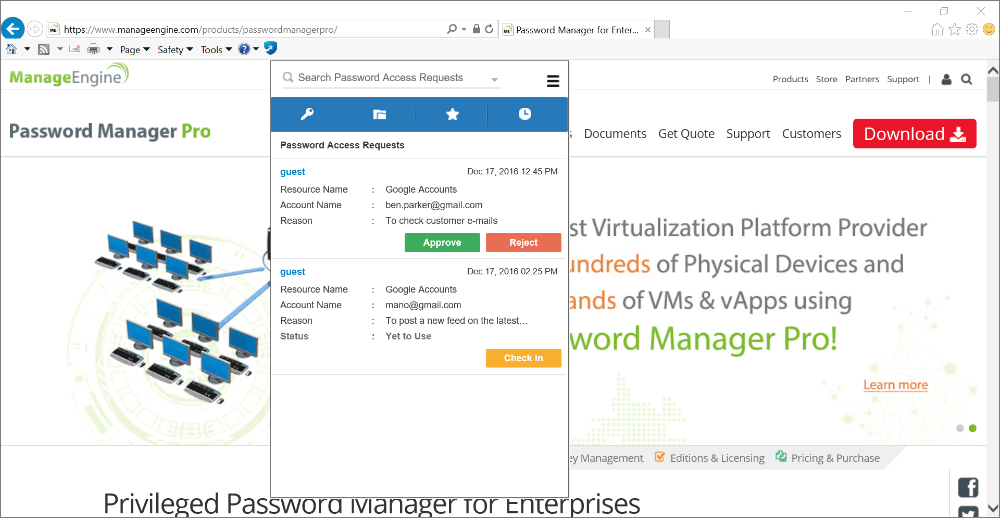Close the Password Manager for Enterprises tab
The image size is (1000, 518).
[x=647, y=29]
